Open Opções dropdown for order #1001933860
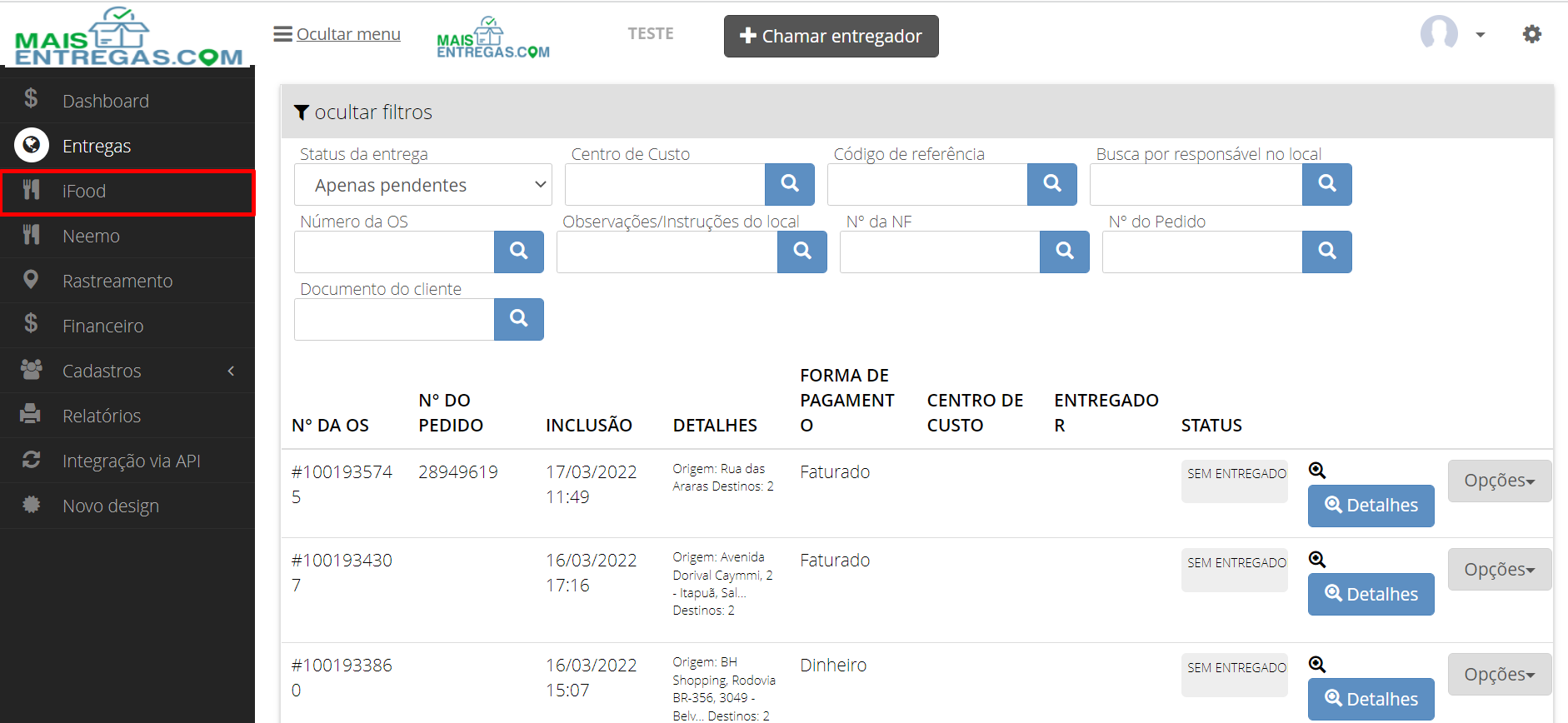The width and height of the screenshot is (1568, 723). pos(1500,675)
